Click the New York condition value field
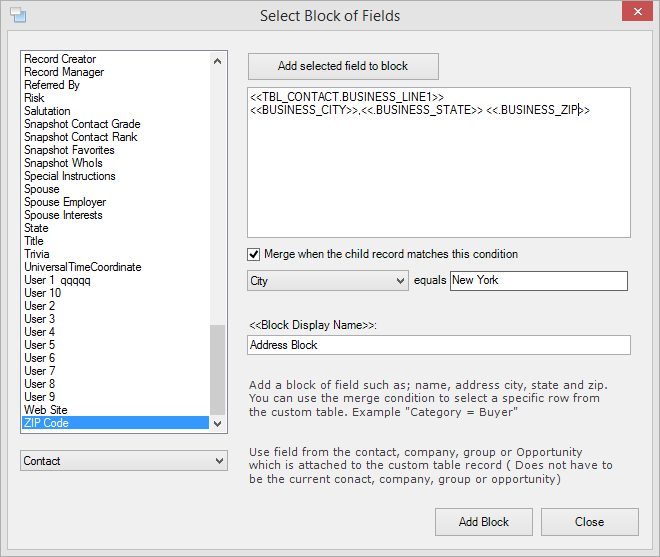 click(539, 281)
